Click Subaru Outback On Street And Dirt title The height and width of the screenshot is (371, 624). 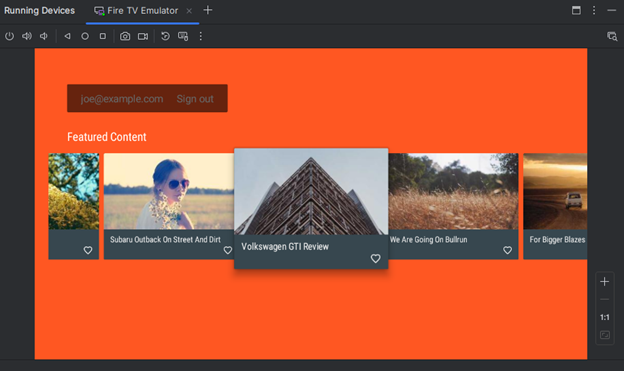(165, 239)
